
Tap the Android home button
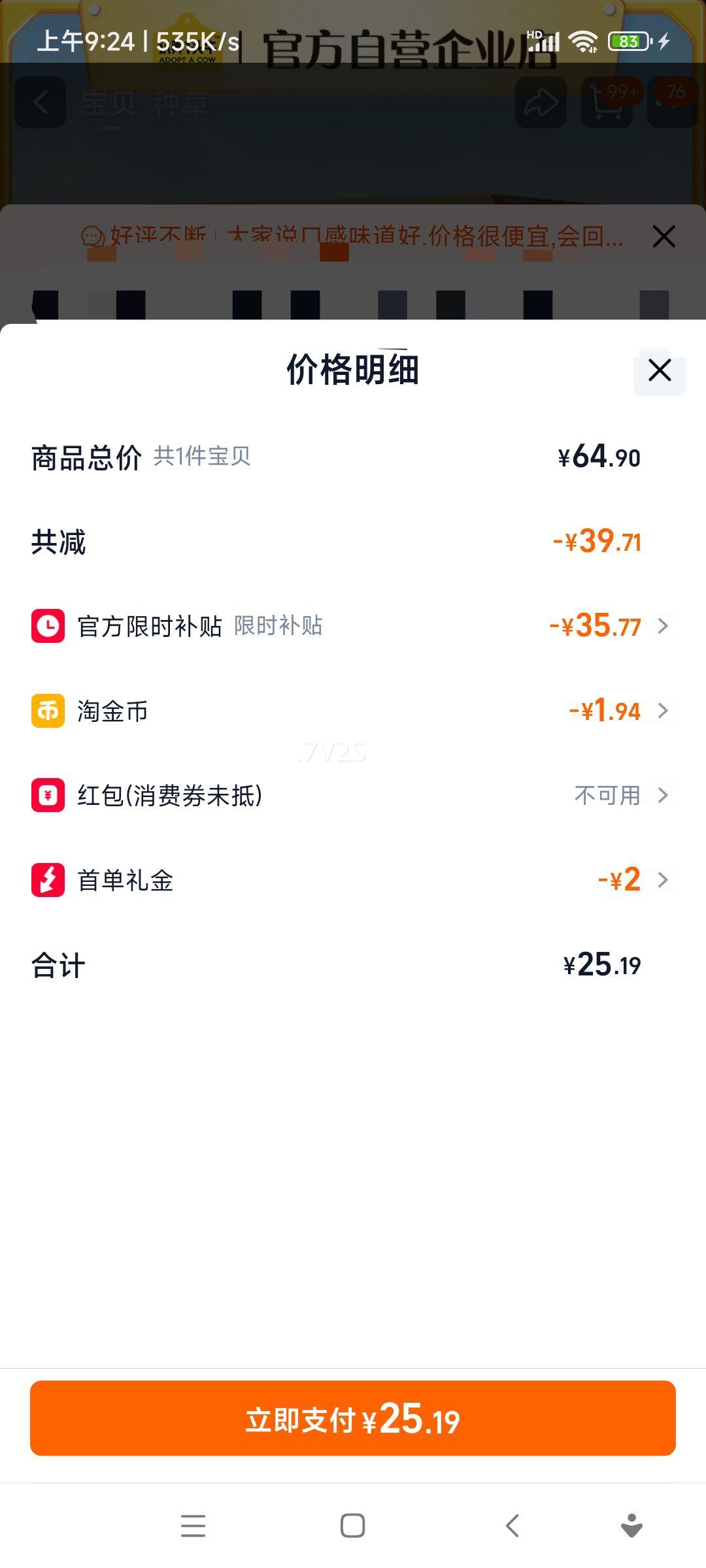(353, 1526)
